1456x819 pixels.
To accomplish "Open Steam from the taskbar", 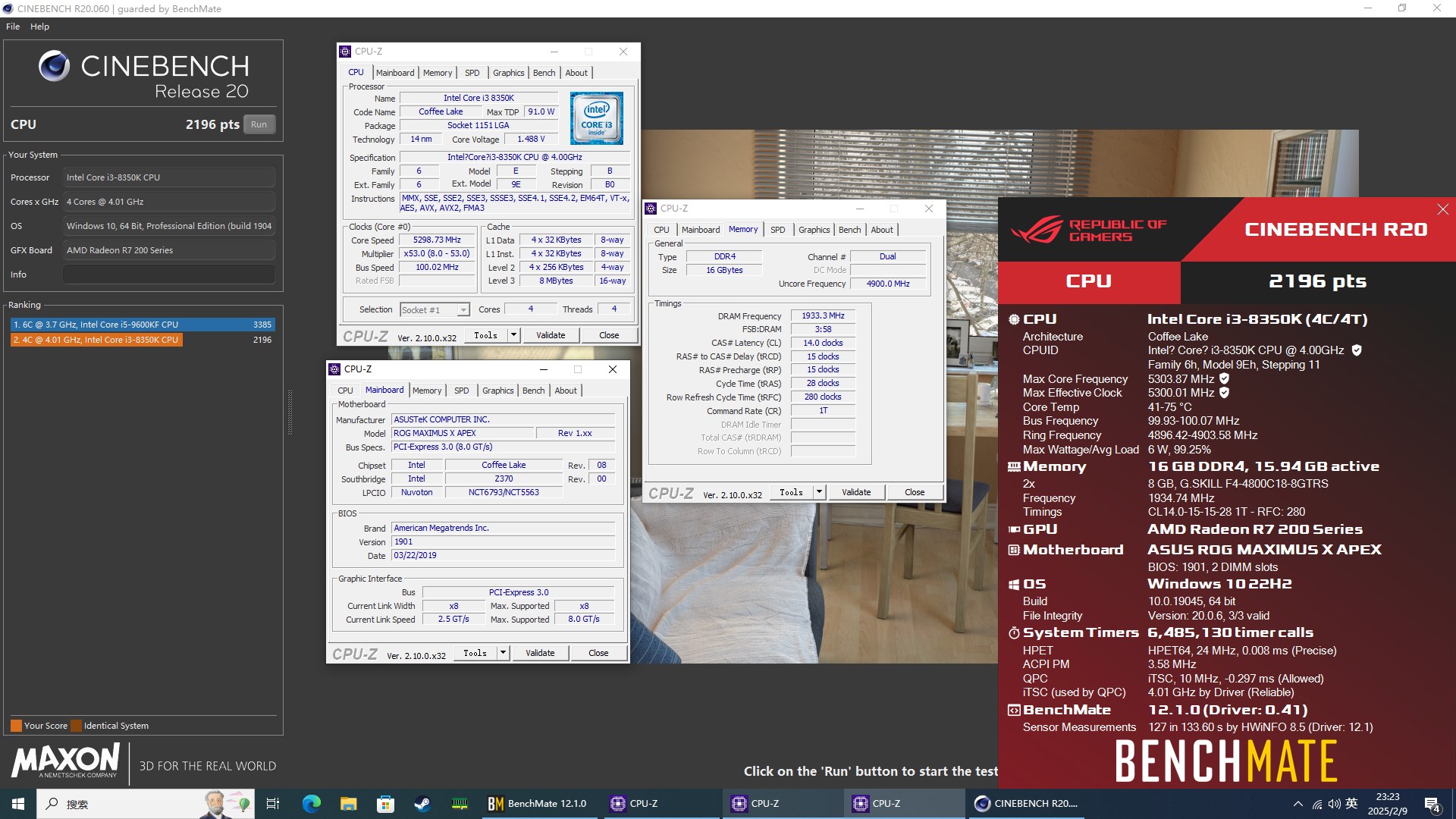I will pos(422,804).
